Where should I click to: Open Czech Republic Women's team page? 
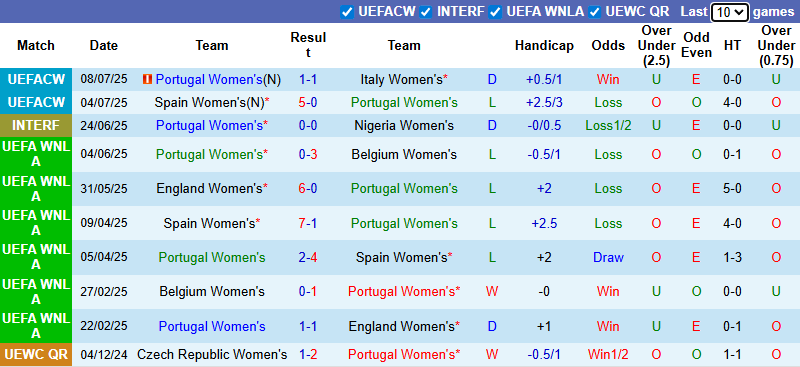(212, 354)
